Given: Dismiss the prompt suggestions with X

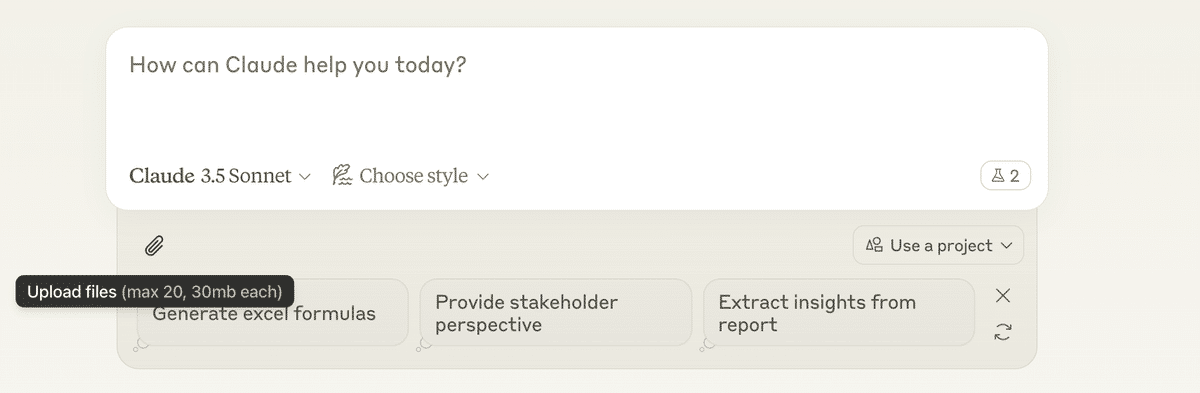Looking at the screenshot, I should pos(1003,295).
